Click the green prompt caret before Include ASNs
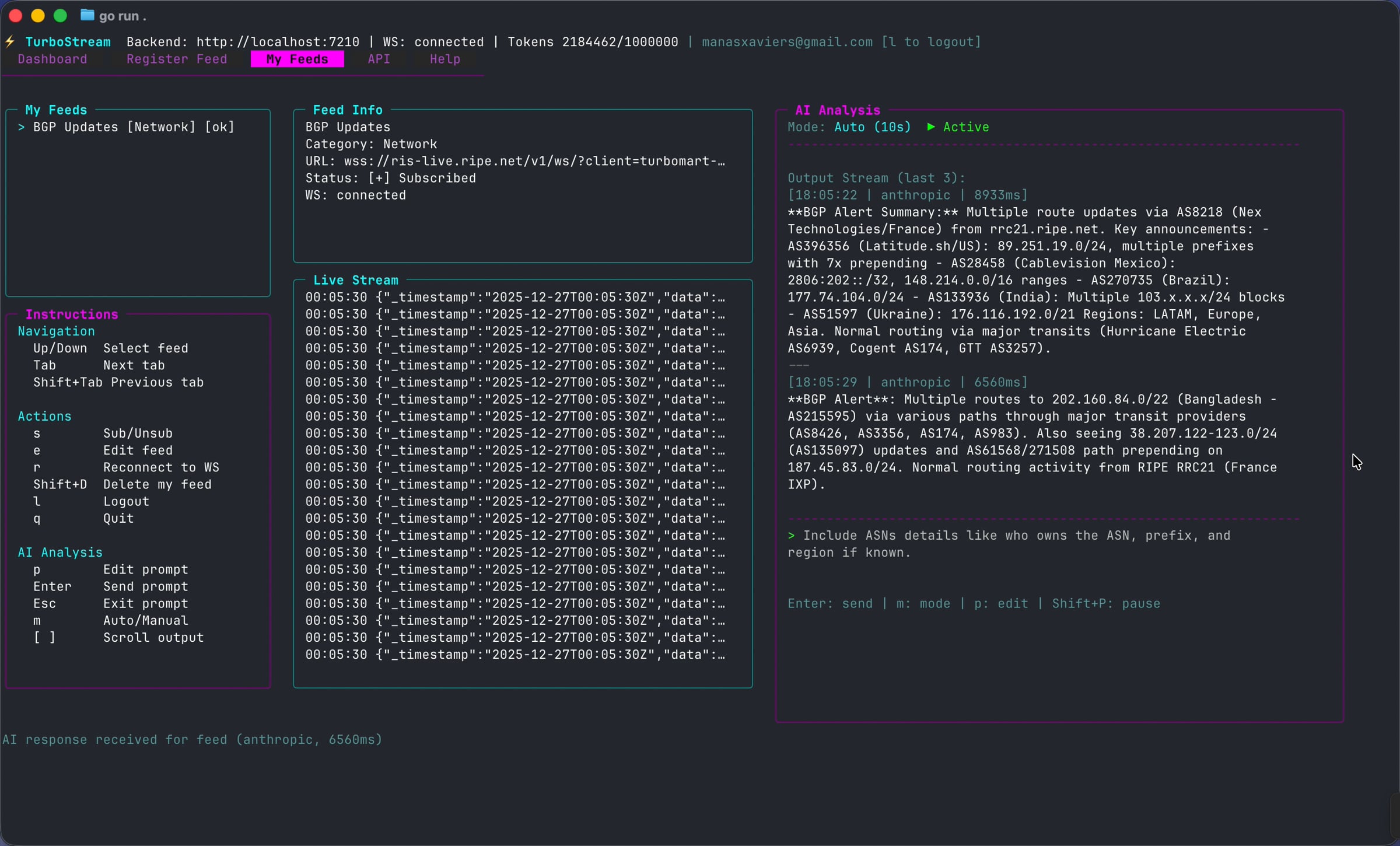The width and height of the screenshot is (1400, 846). (791, 536)
